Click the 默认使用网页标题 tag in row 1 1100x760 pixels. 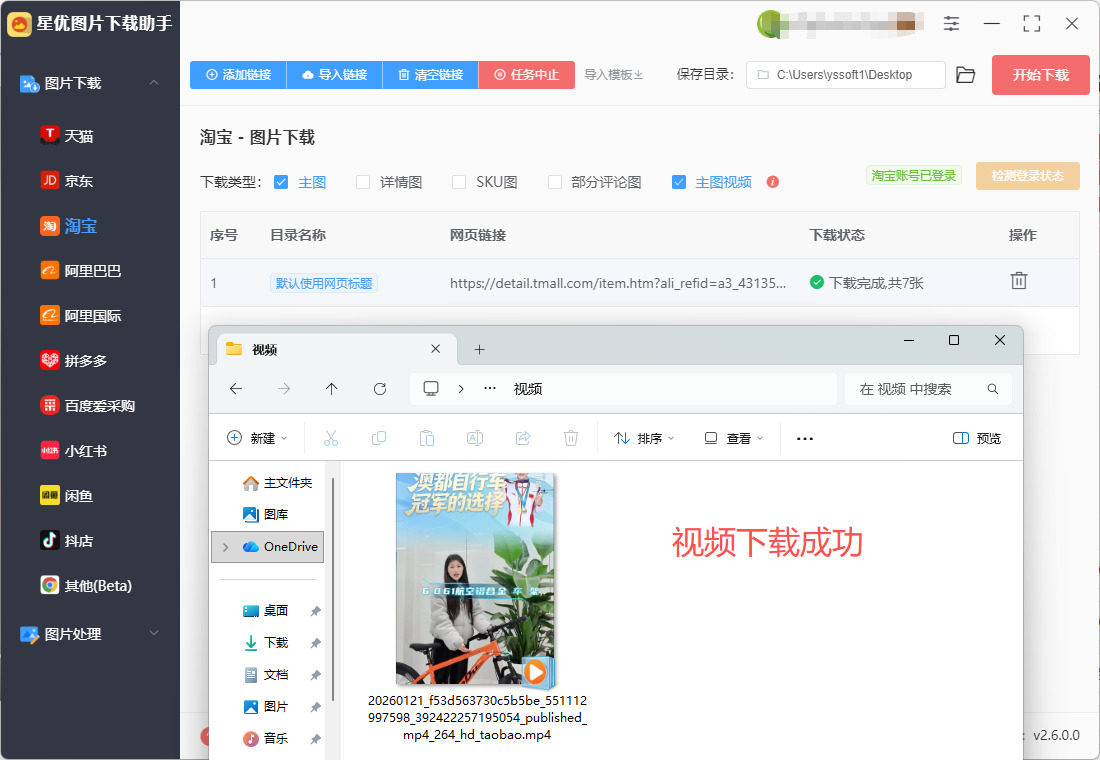pos(324,283)
